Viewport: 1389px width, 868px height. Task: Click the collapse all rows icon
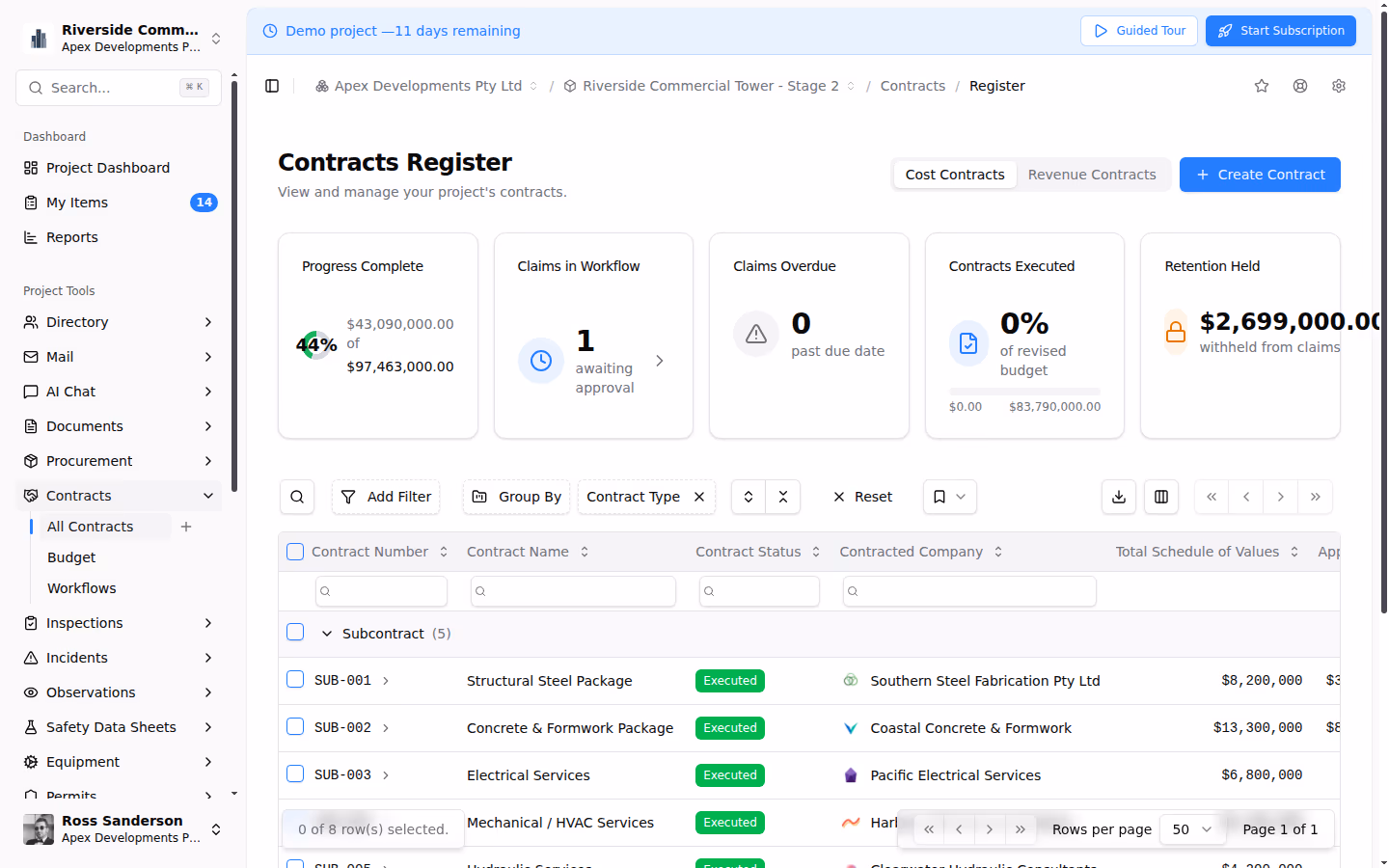tap(782, 497)
